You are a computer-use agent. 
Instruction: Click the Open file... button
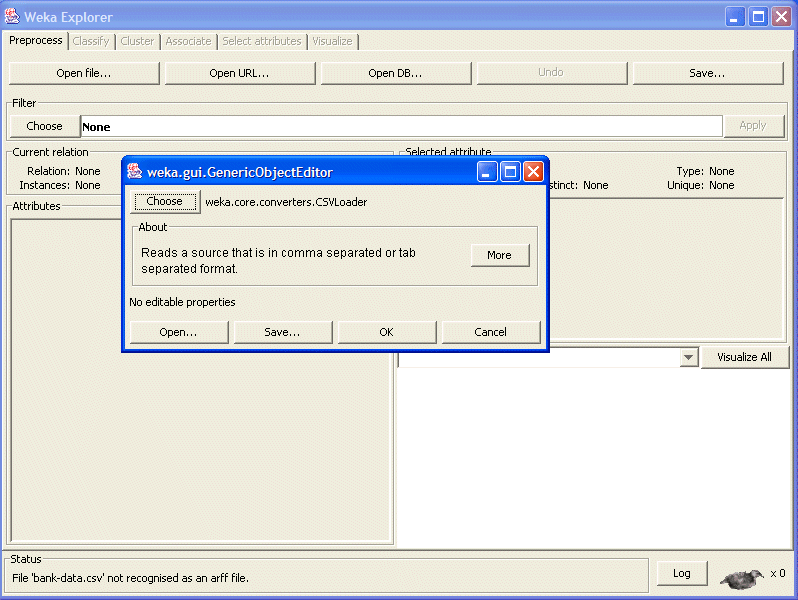point(84,73)
